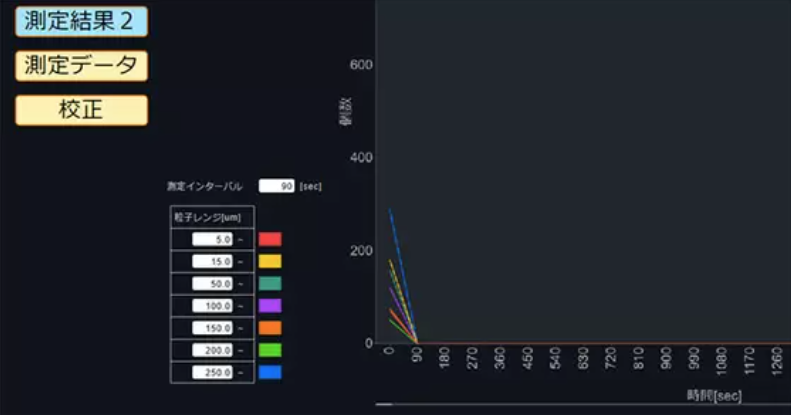This screenshot has height=415, width=791.
Task: Click the yellow swatch beside 15.0
Action: (x=270, y=262)
